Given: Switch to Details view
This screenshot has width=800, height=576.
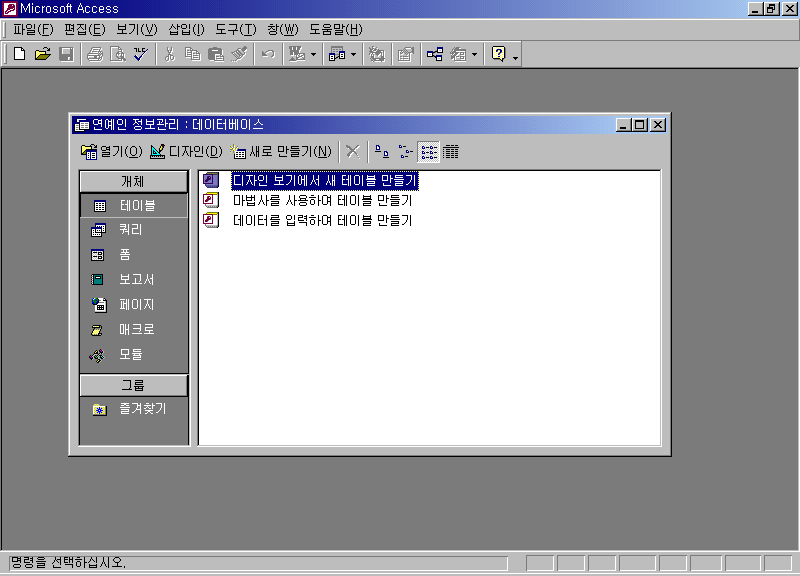Looking at the screenshot, I should click(x=451, y=152).
